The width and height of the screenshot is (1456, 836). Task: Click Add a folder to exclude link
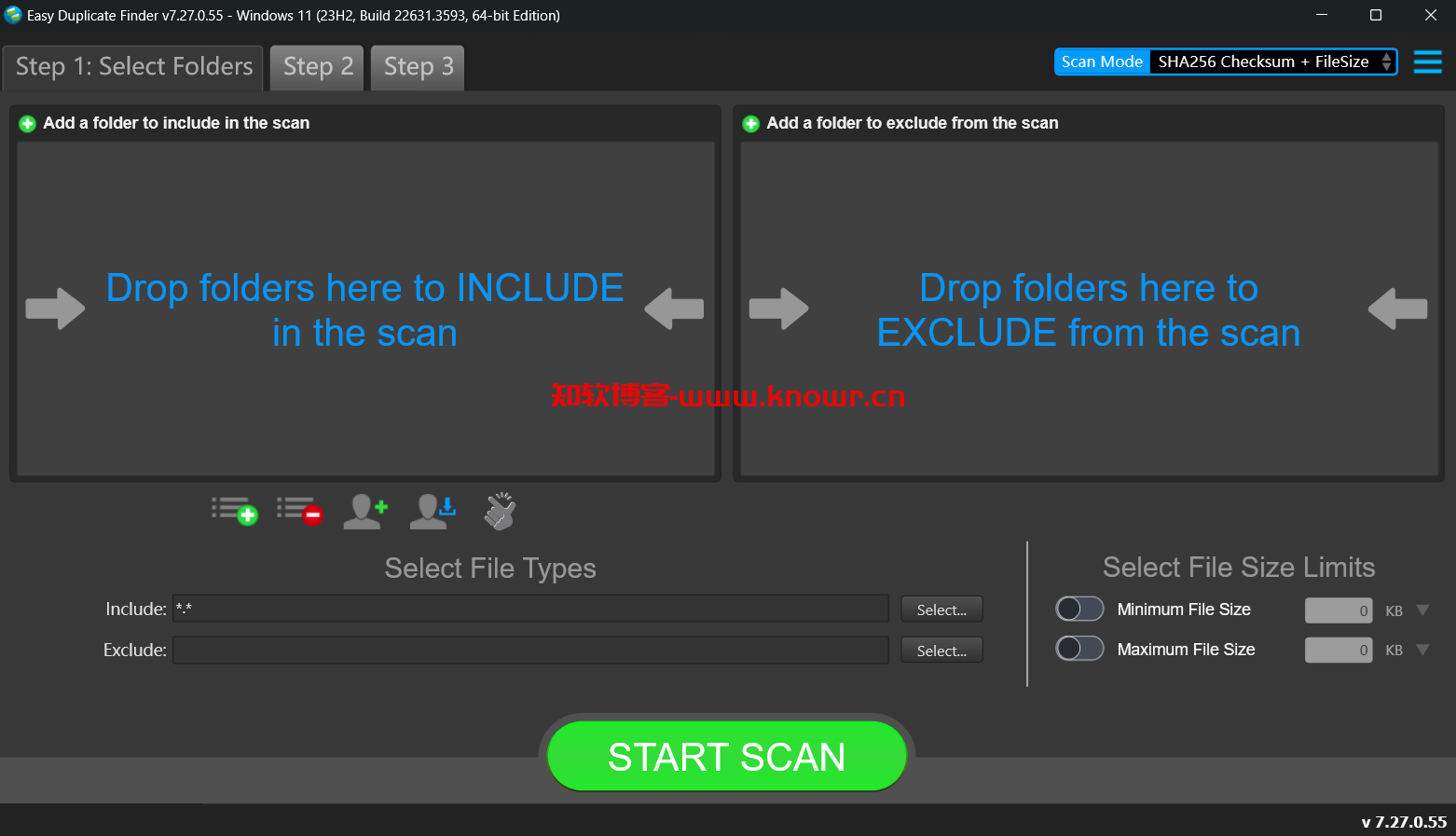(913, 123)
